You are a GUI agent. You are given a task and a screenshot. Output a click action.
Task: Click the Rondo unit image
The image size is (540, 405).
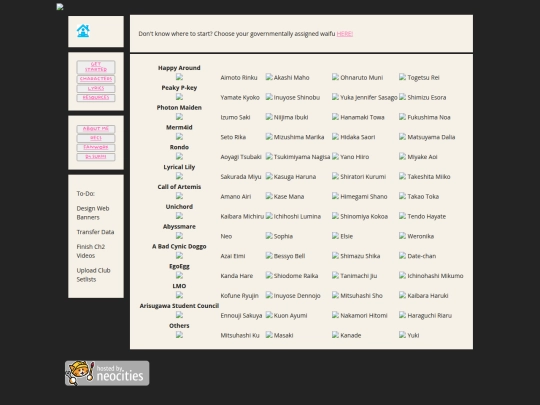179,156
